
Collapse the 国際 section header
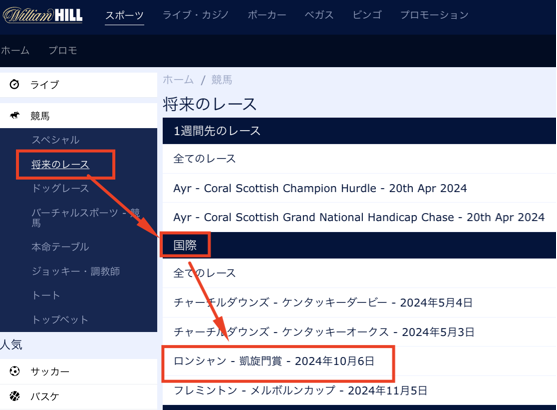359,245
